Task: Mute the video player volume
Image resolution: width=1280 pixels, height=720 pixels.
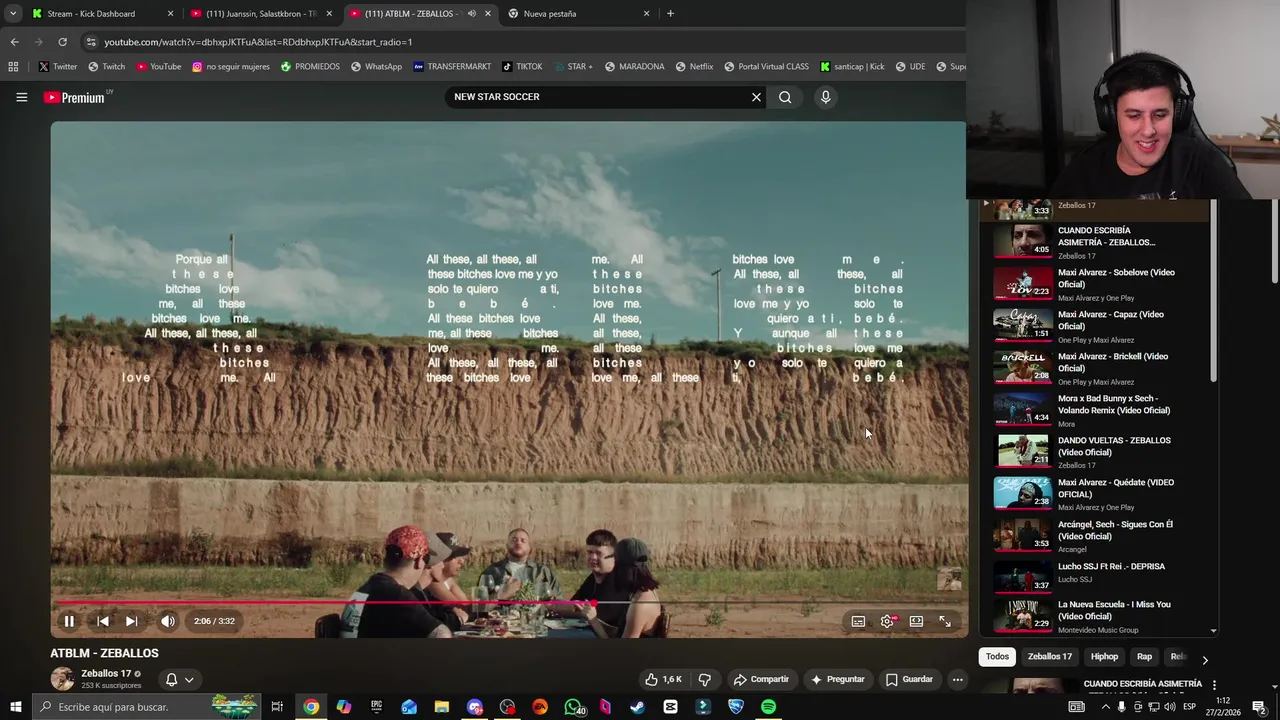Action: tap(168, 621)
